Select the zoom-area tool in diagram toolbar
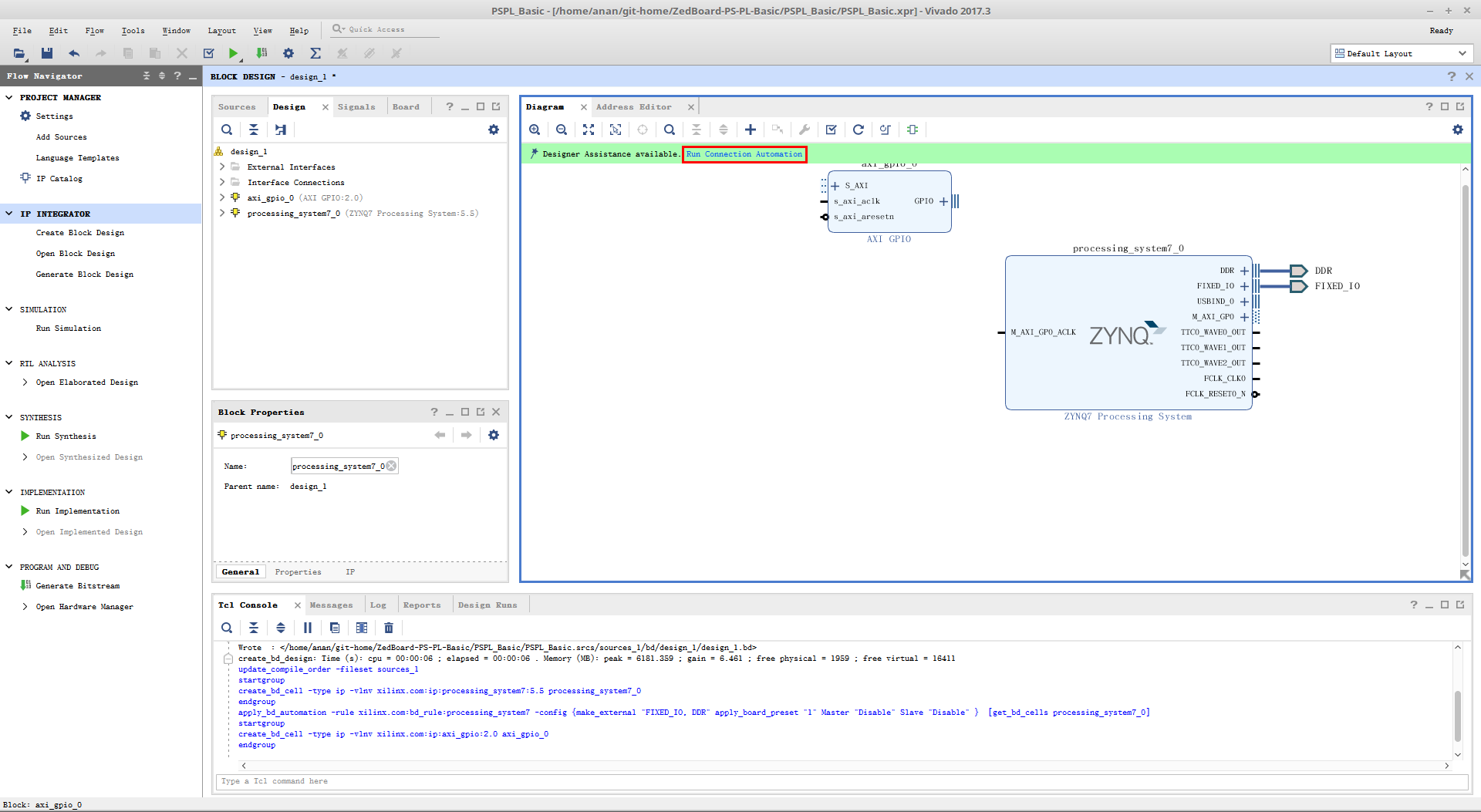This screenshot has width=1481, height=812. point(616,130)
